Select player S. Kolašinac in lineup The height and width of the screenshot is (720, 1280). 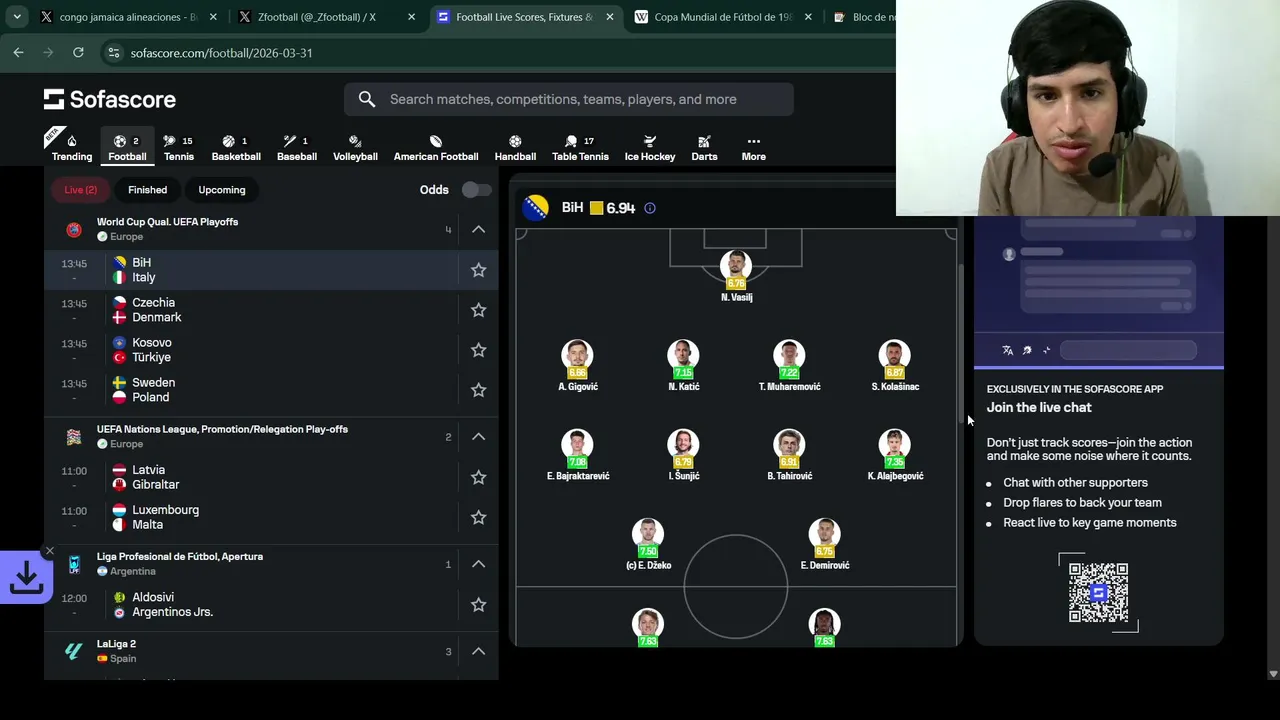point(895,365)
